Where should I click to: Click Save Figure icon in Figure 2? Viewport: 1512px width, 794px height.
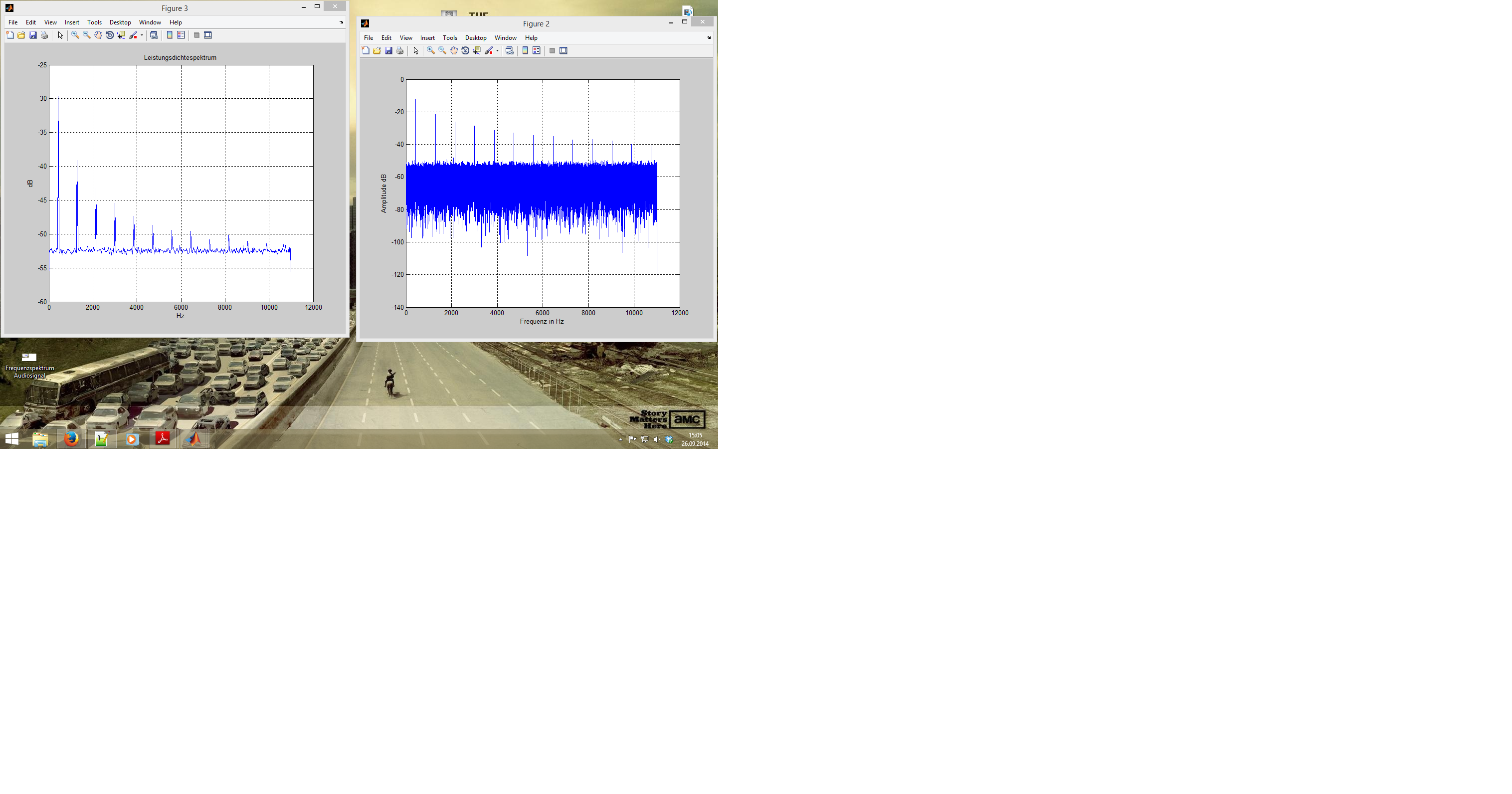tap(388, 50)
